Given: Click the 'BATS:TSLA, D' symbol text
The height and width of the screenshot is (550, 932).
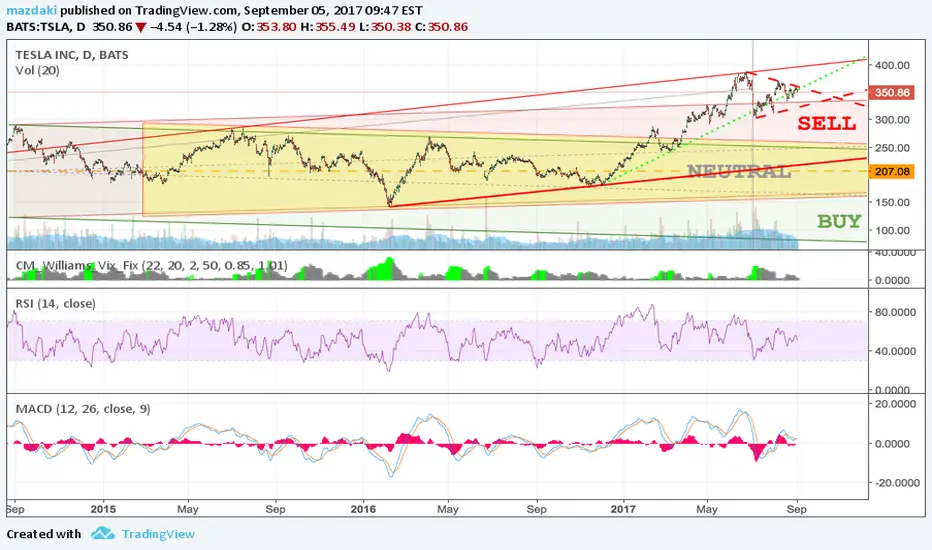Looking at the screenshot, I should tap(45, 27).
